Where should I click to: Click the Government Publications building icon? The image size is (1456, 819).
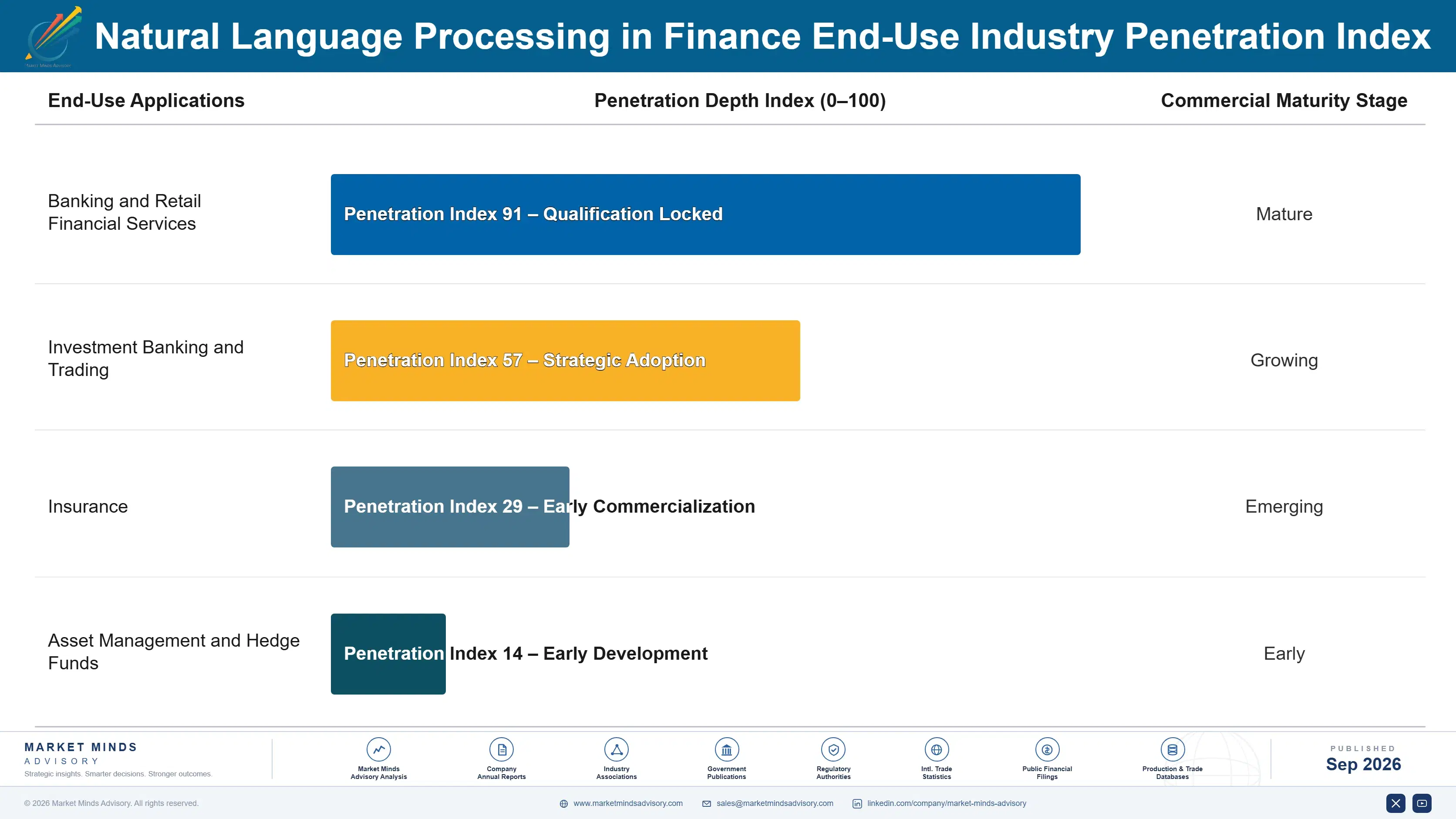point(727,749)
